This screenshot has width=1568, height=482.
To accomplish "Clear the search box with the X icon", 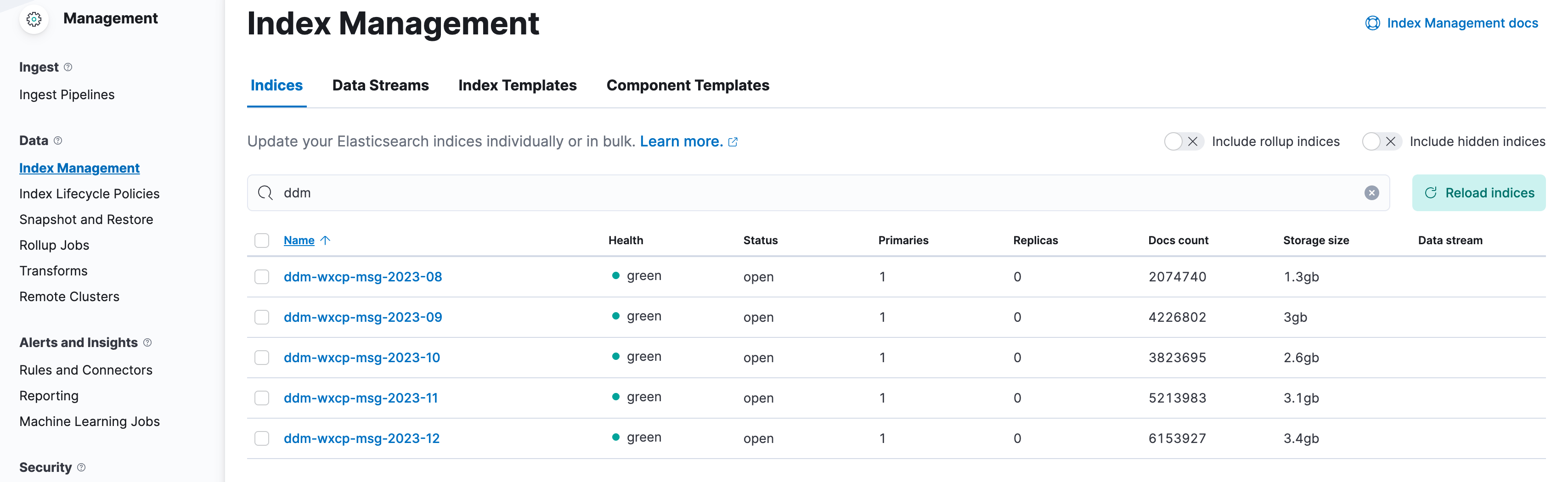I will (x=1371, y=193).
